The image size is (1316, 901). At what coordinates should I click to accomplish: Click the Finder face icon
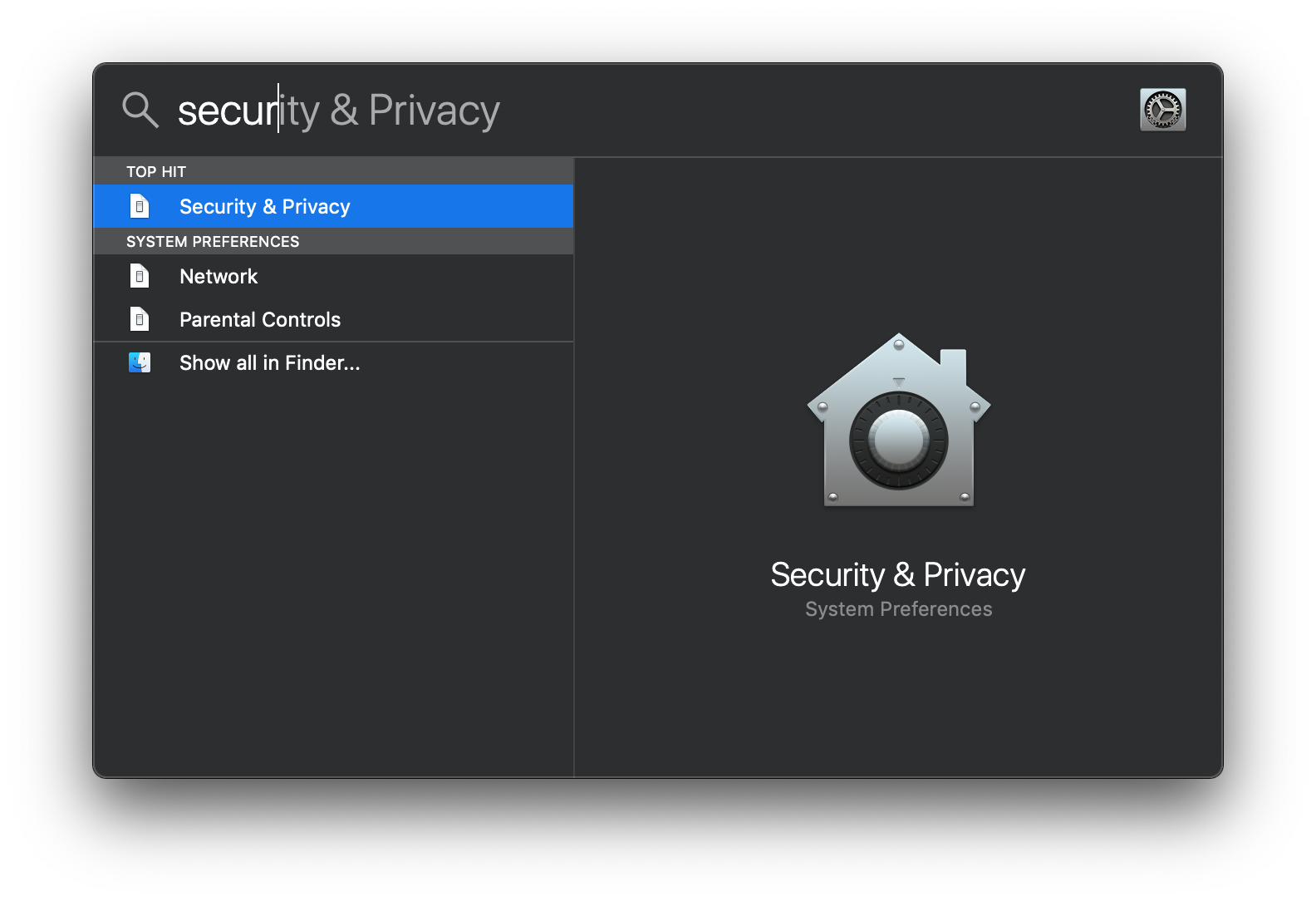[x=140, y=362]
